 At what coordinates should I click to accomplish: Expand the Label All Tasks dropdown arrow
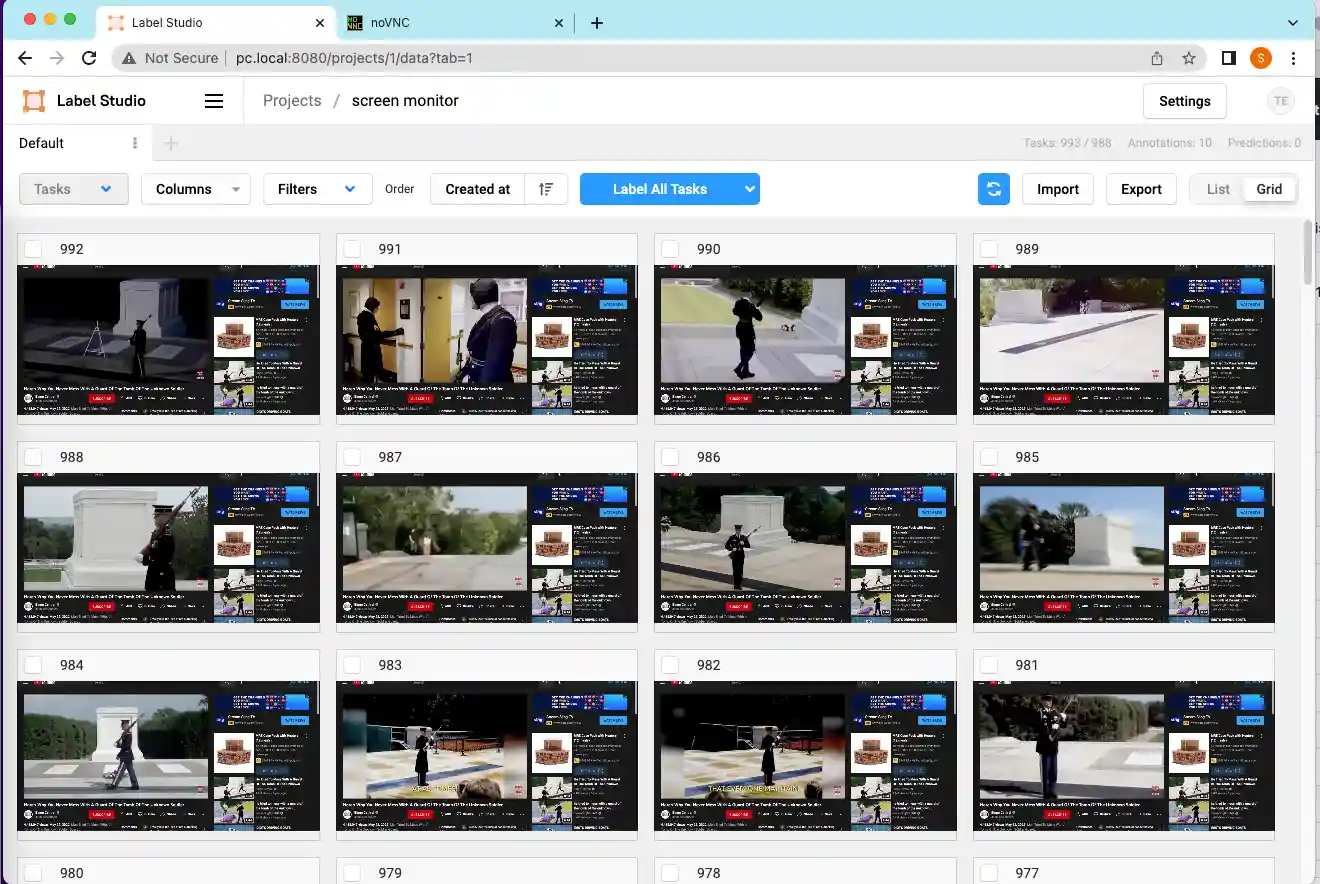(x=749, y=189)
